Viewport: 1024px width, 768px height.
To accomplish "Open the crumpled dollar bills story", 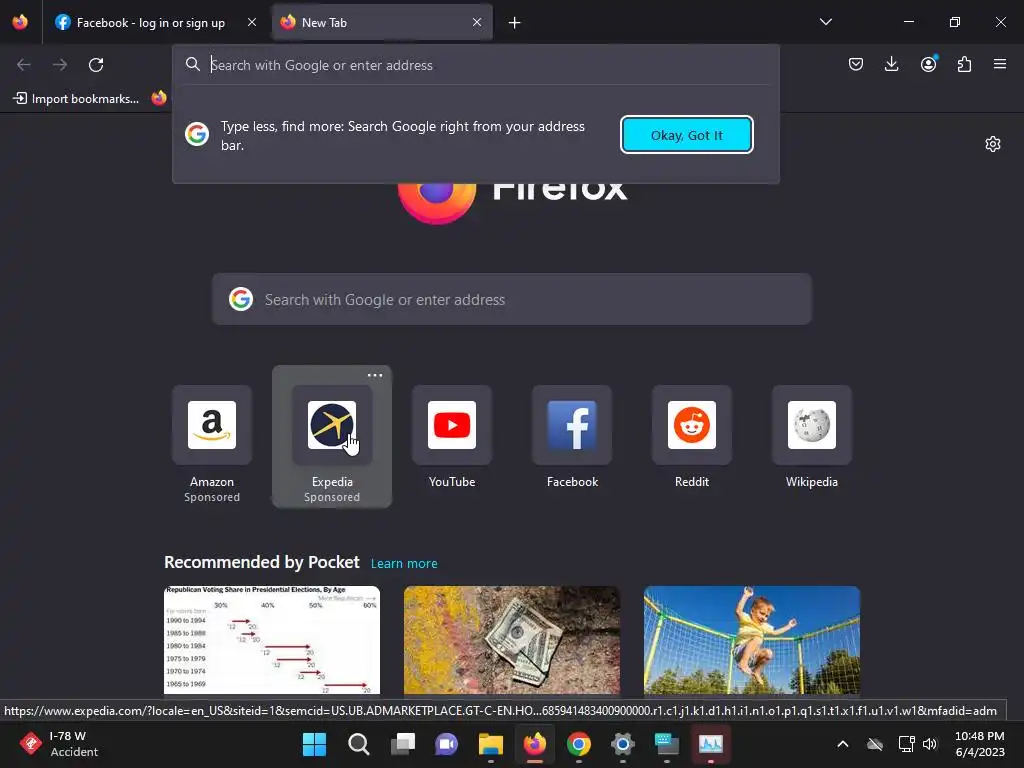I will coord(511,640).
